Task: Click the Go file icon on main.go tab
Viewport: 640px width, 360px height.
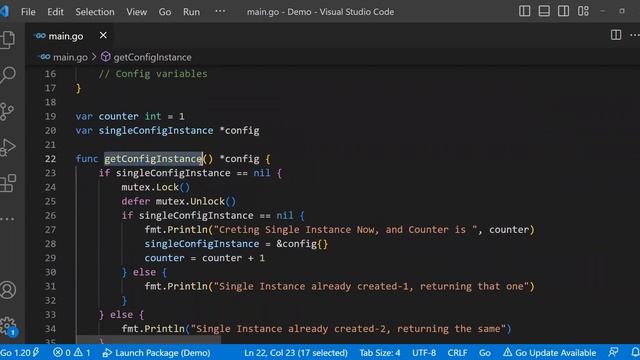Action: click(x=40, y=36)
